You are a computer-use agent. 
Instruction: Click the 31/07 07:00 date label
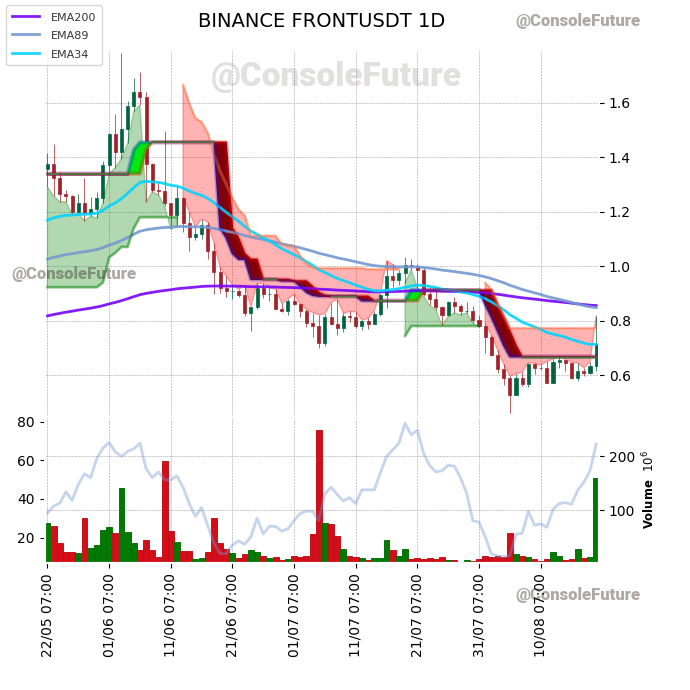(x=478, y=616)
